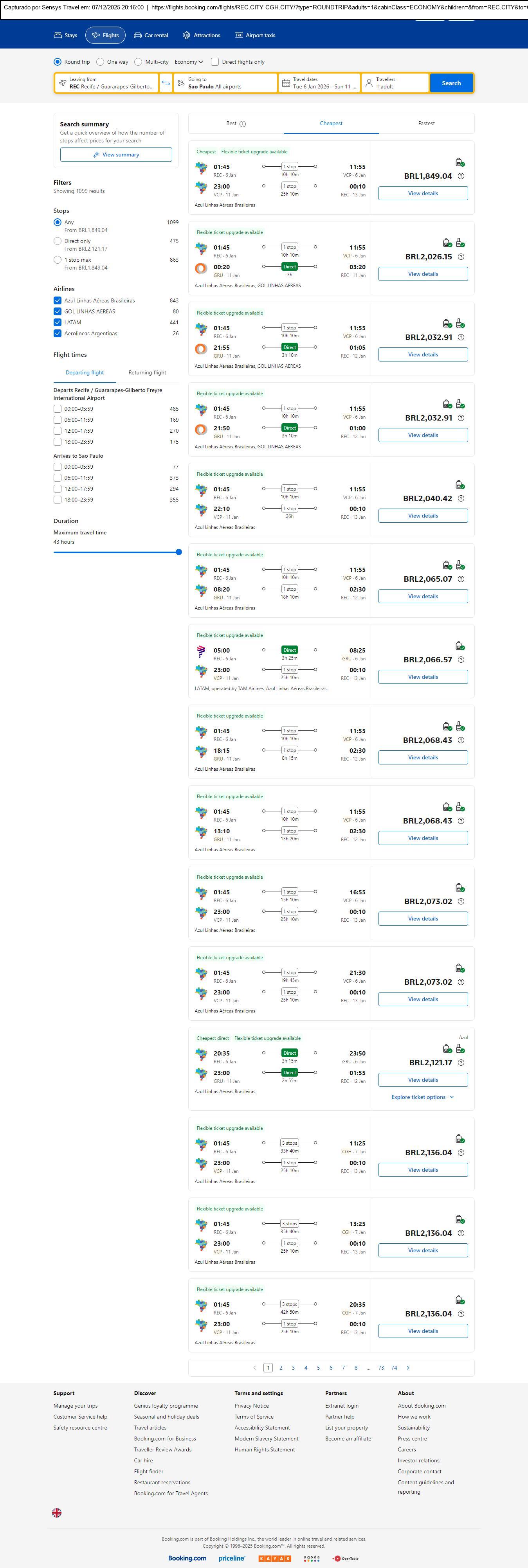Viewport: 528px width, 1568px height.
Task: Open Car rental from the top navigation
Action: [151, 35]
